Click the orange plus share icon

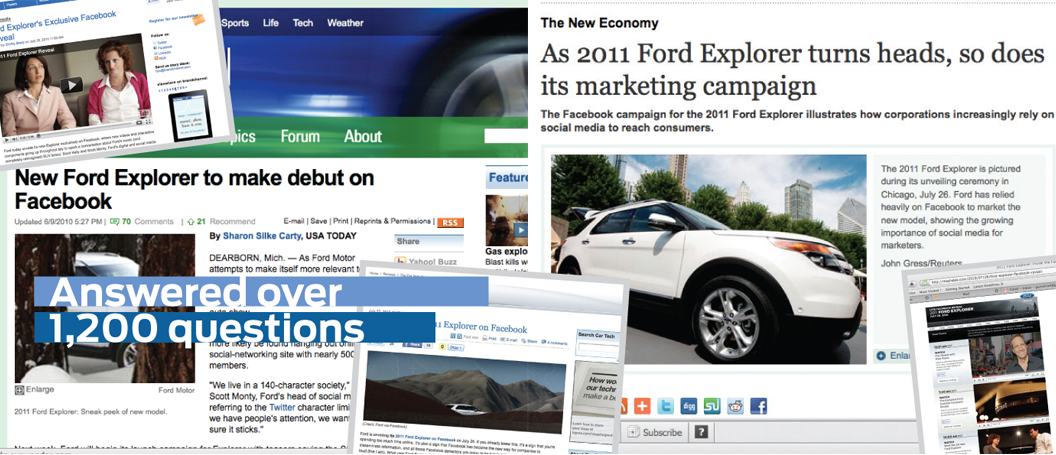642,406
